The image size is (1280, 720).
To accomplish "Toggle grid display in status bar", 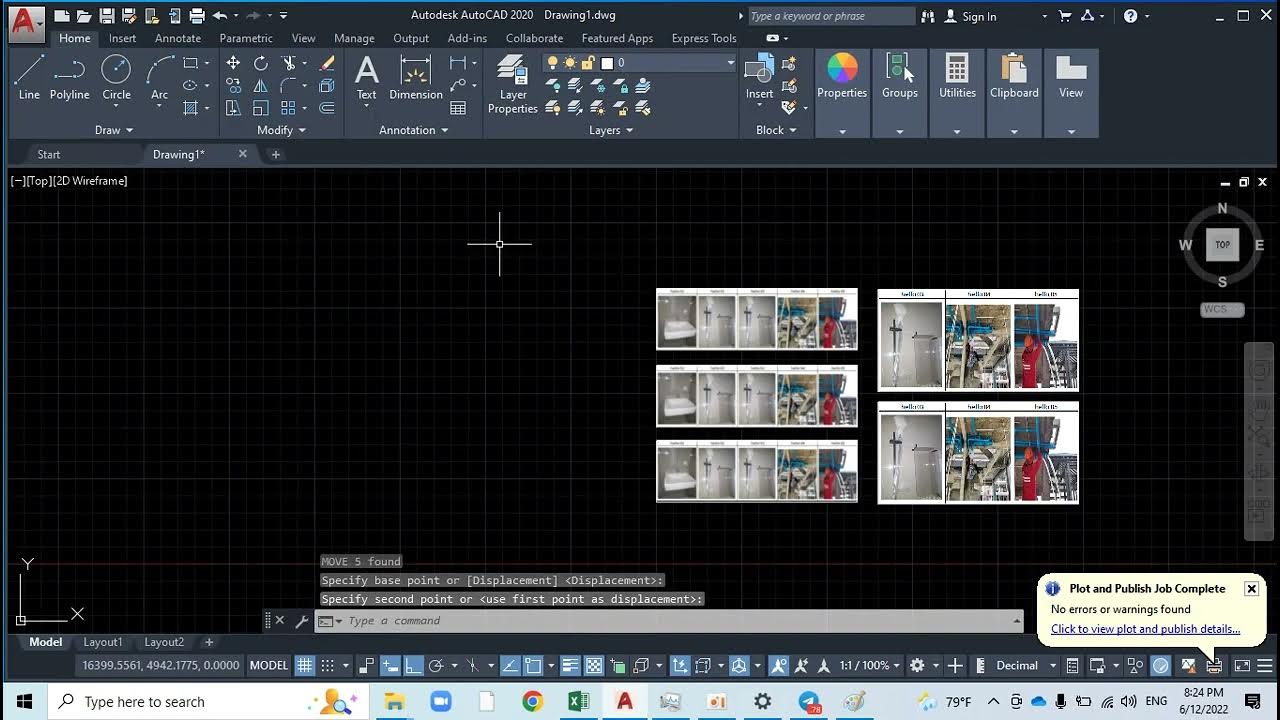I will (305, 666).
